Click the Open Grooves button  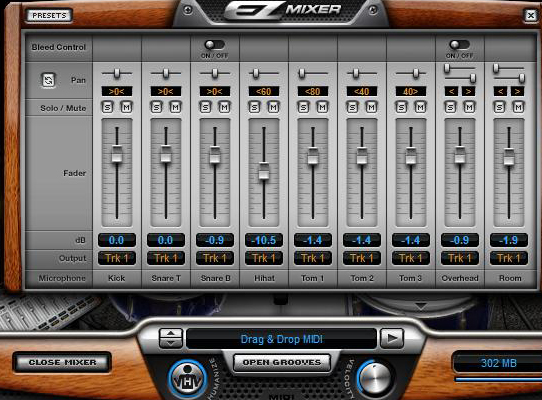click(282, 362)
